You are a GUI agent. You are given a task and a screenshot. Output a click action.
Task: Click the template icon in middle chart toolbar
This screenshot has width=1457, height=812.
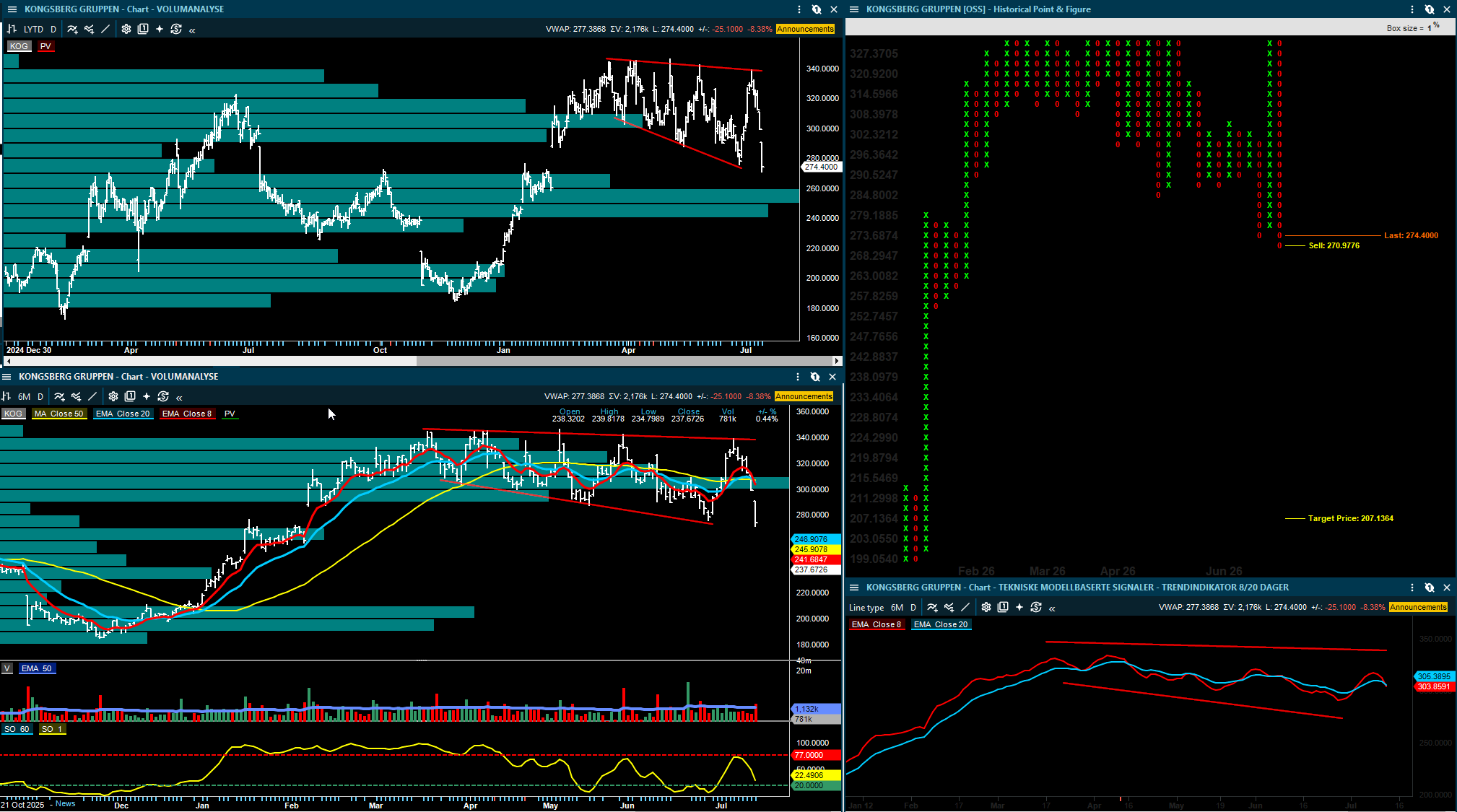(x=130, y=396)
